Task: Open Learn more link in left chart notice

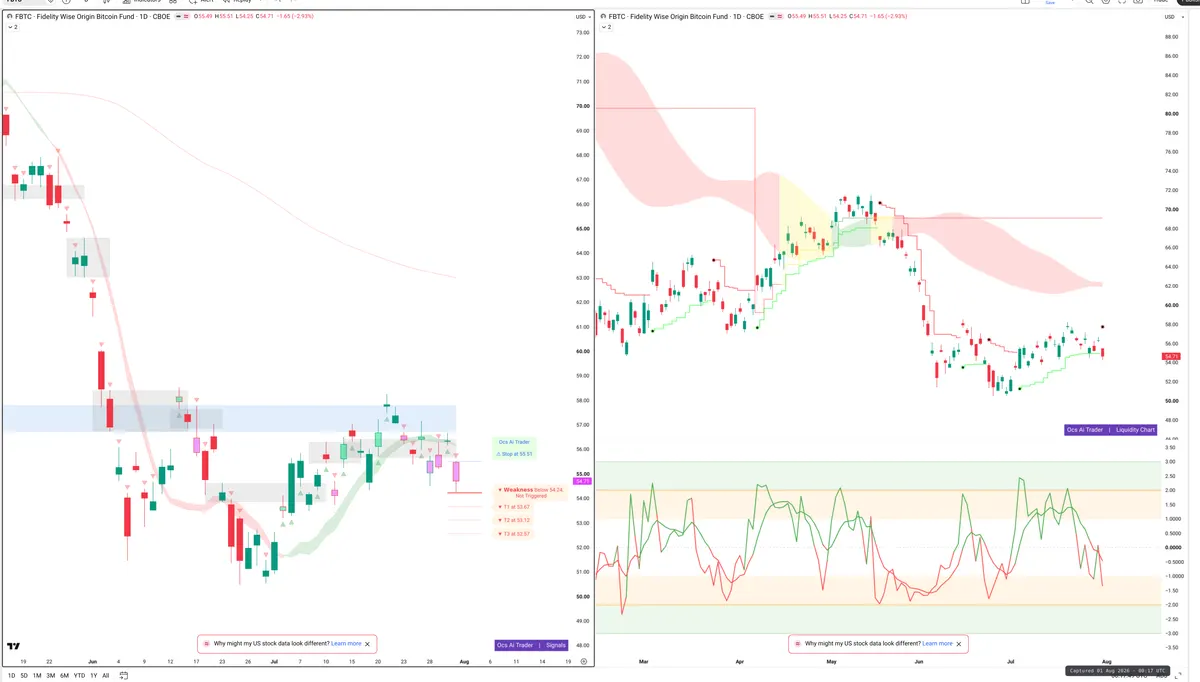Action: pos(346,644)
